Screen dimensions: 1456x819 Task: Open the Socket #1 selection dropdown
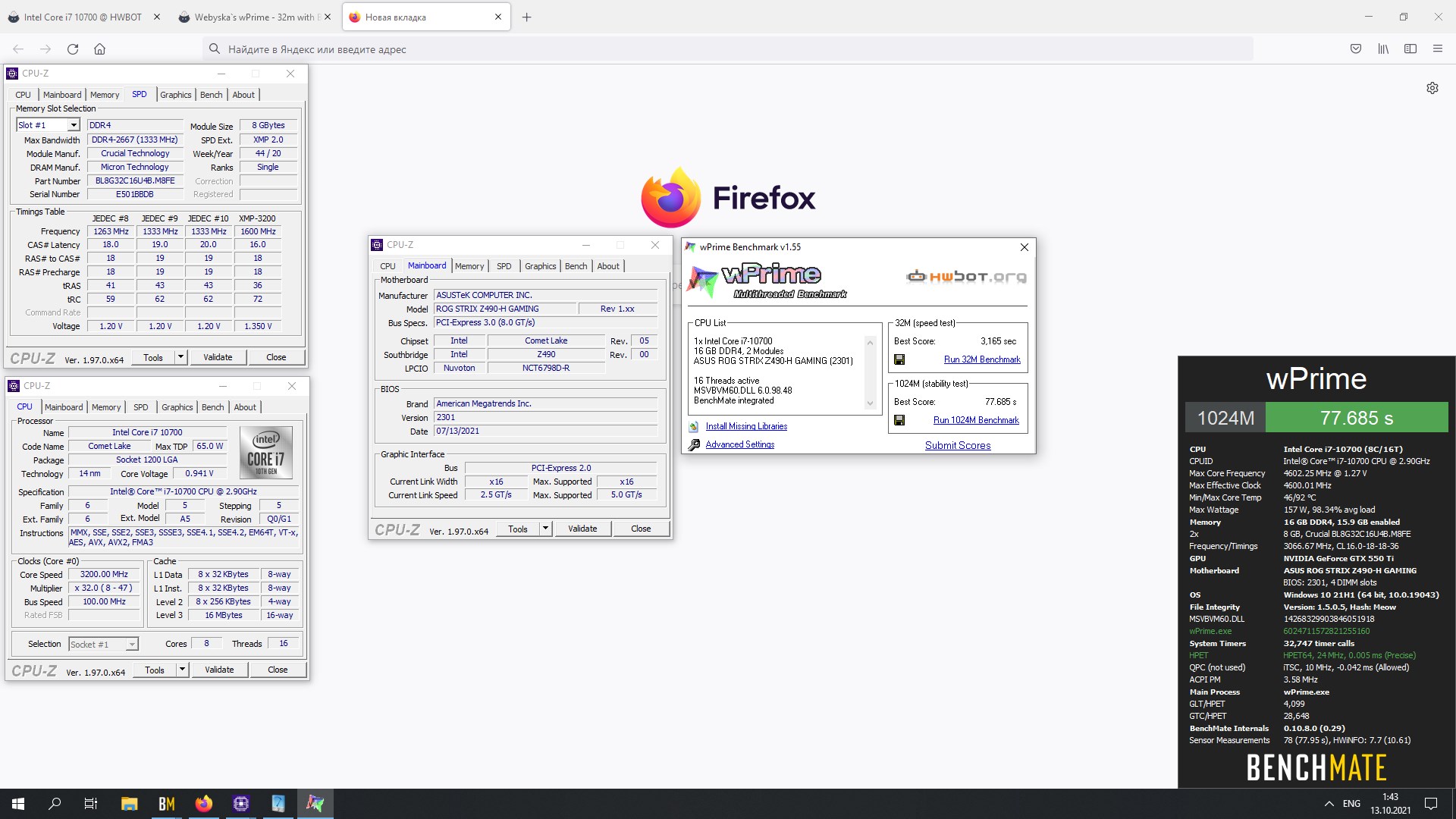[132, 645]
